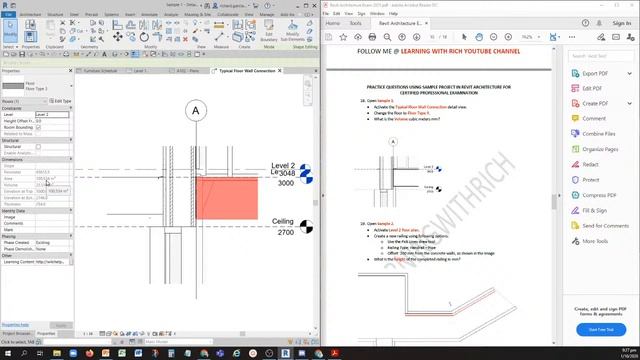Image resolution: width=640 pixels, height=360 pixels.
Task: Click zoom out minus icon in Acrobat
Action: click(x=493, y=37)
